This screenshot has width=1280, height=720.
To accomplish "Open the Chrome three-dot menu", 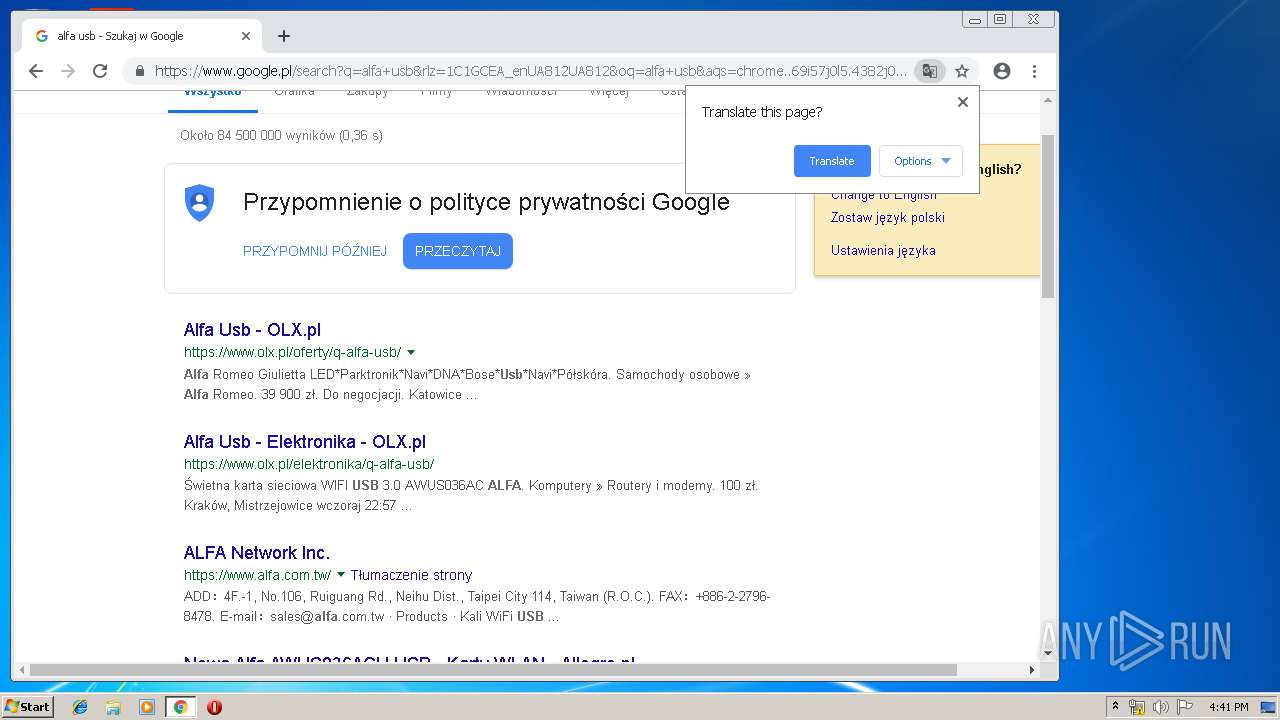I will 1034,71.
